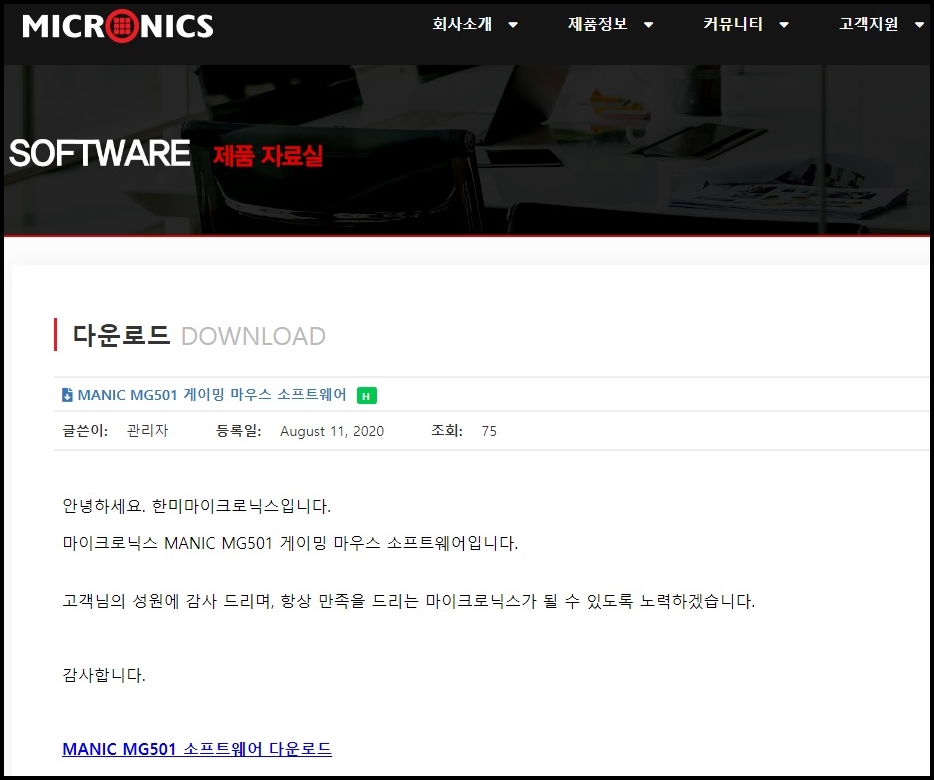Click the greeting line 안녕하세요. 한미마이크로닉스입니다.
Screen dimensions: 934x780
tap(197, 506)
